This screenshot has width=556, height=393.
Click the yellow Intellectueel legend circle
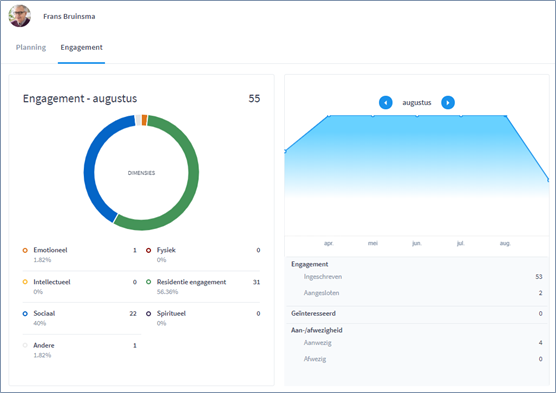coord(25,282)
